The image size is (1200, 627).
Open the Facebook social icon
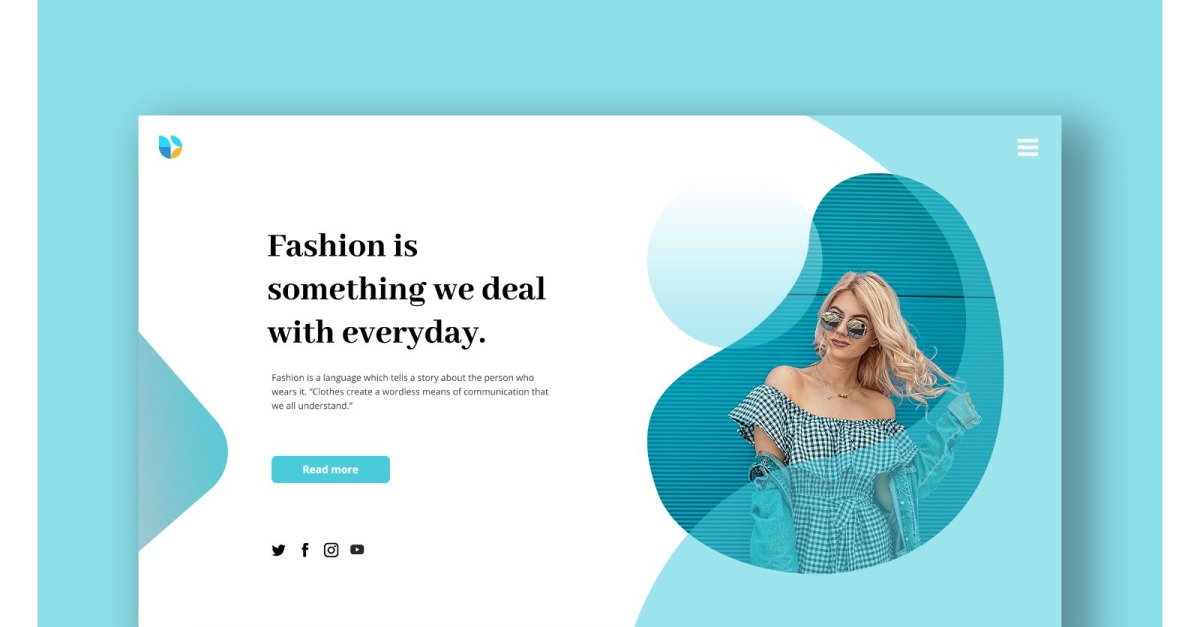(305, 550)
